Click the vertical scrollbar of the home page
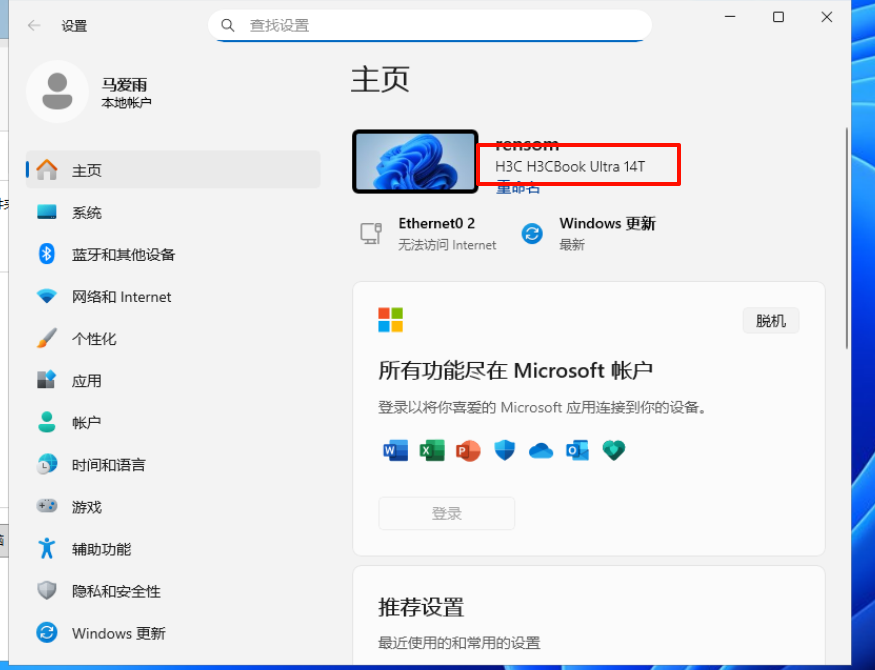Viewport: 875px width, 670px height. [847, 238]
